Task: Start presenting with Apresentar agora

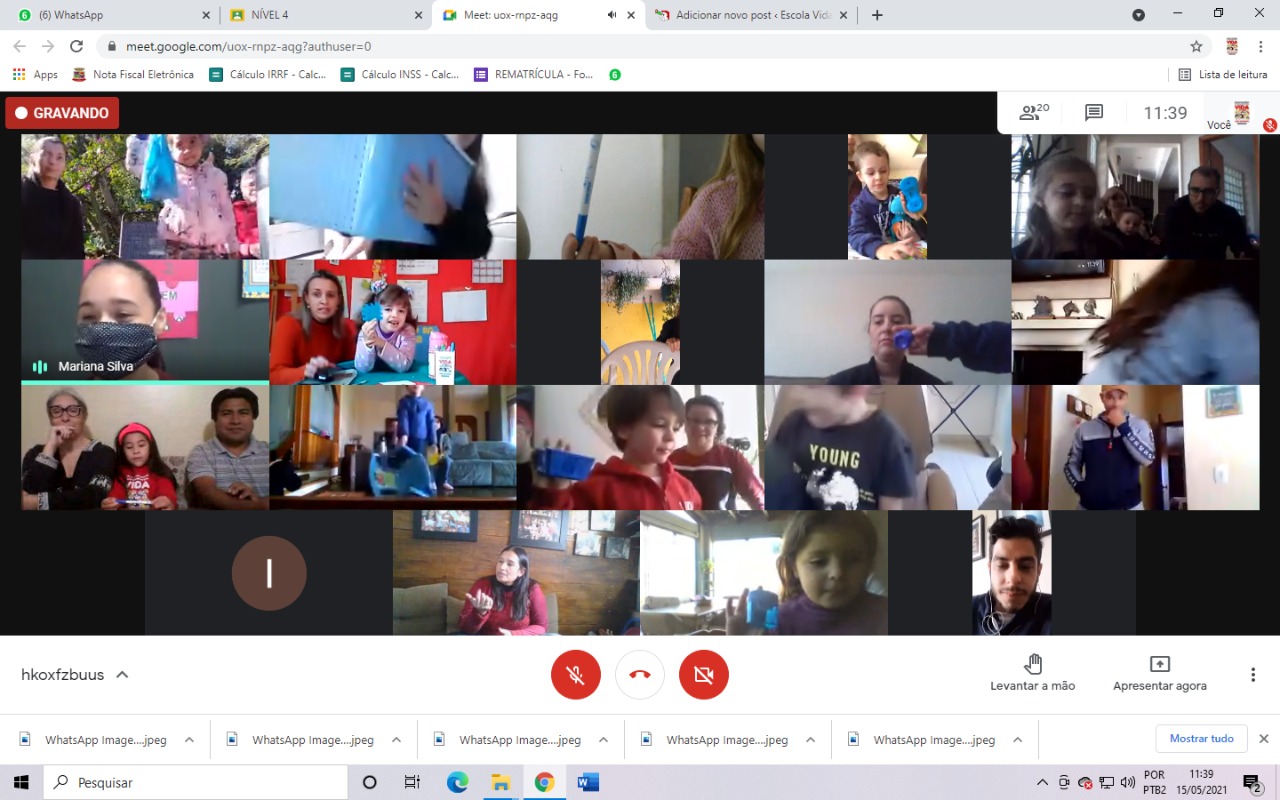Action: click(x=1159, y=672)
